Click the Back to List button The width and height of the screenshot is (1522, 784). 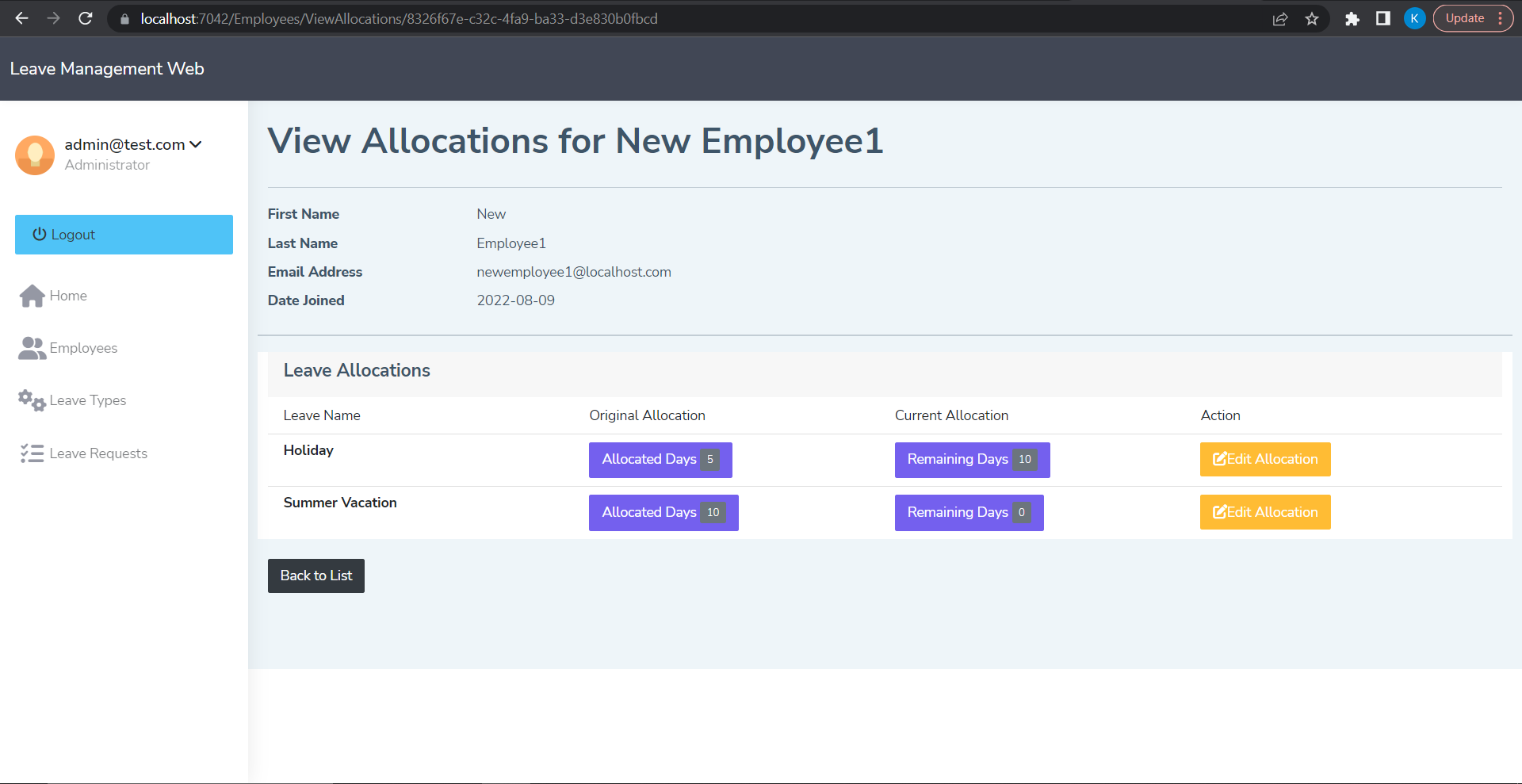point(315,576)
